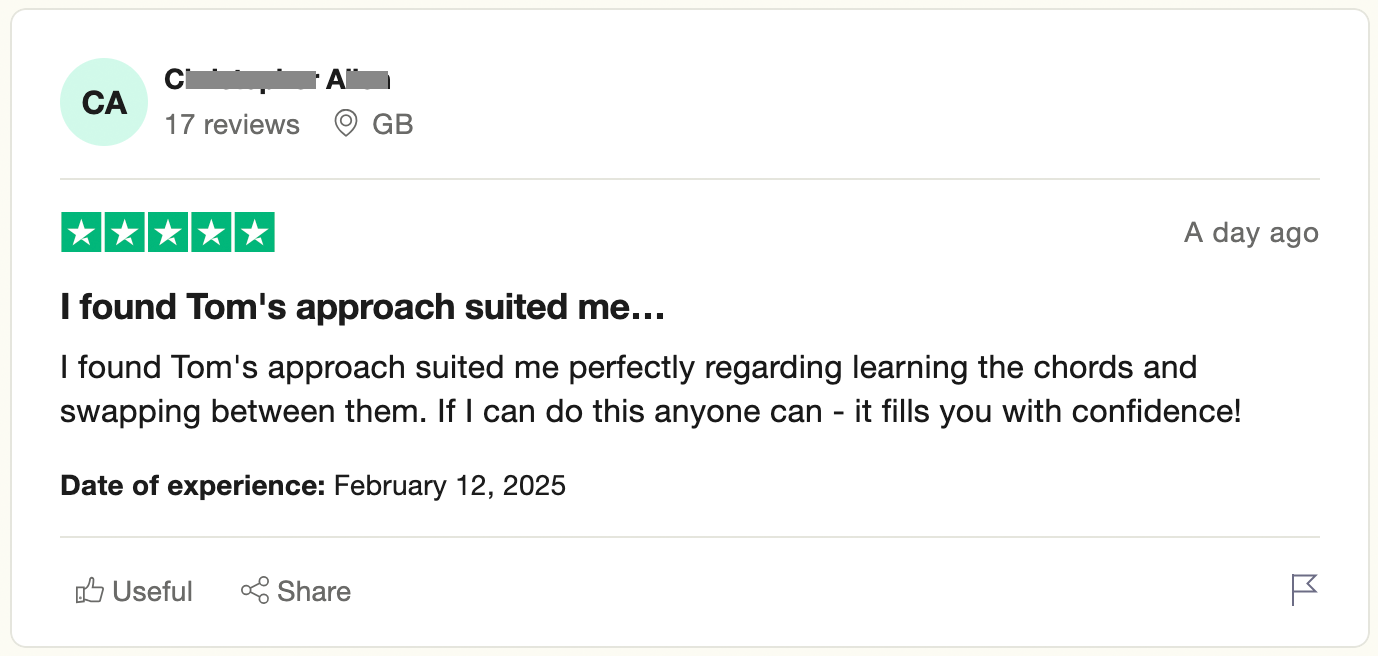1378x656 pixels.
Task: Click the thumbs-up Useful icon
Action: click(x=90, y=591)
